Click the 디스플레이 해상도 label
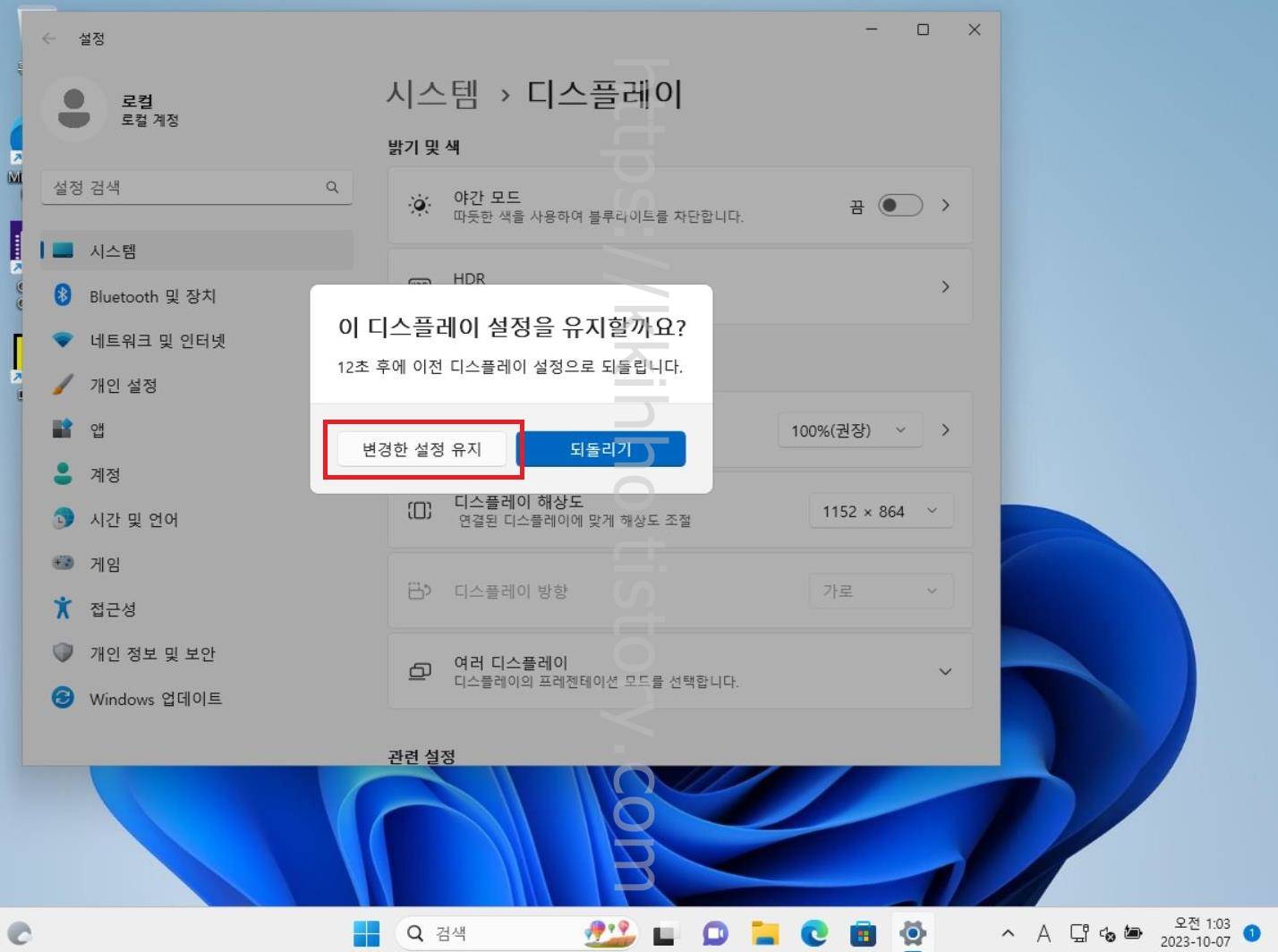 click(518, 502)
